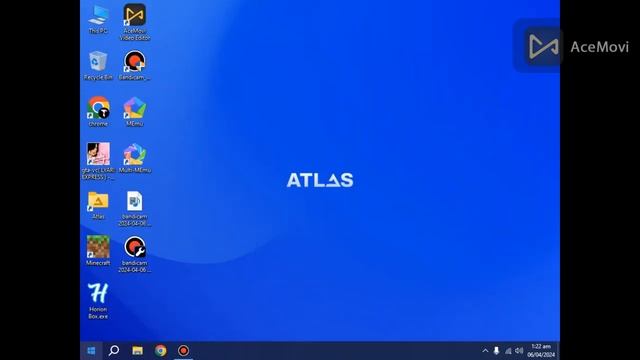
Task: Select the Minecraft desktop shortcut
Action: (x=98, y=251)
